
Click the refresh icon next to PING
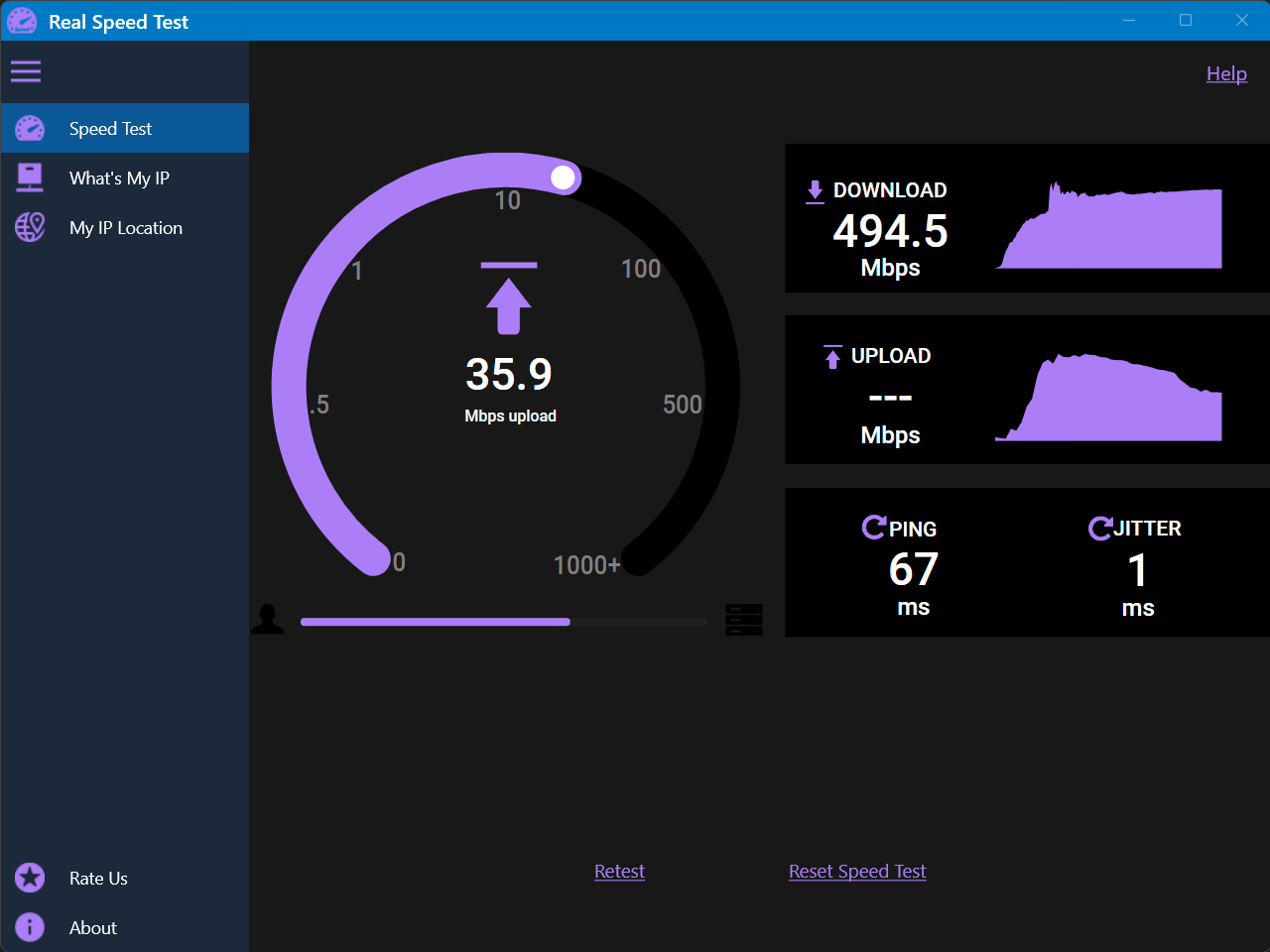point(873,527)
